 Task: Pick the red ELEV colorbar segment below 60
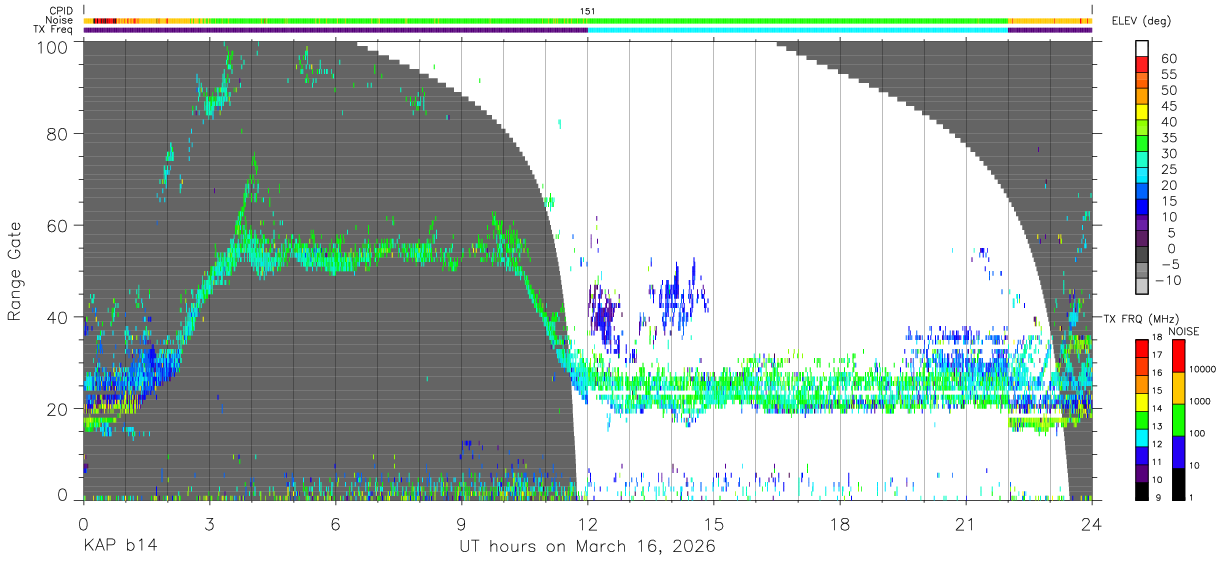[1143, 65]
